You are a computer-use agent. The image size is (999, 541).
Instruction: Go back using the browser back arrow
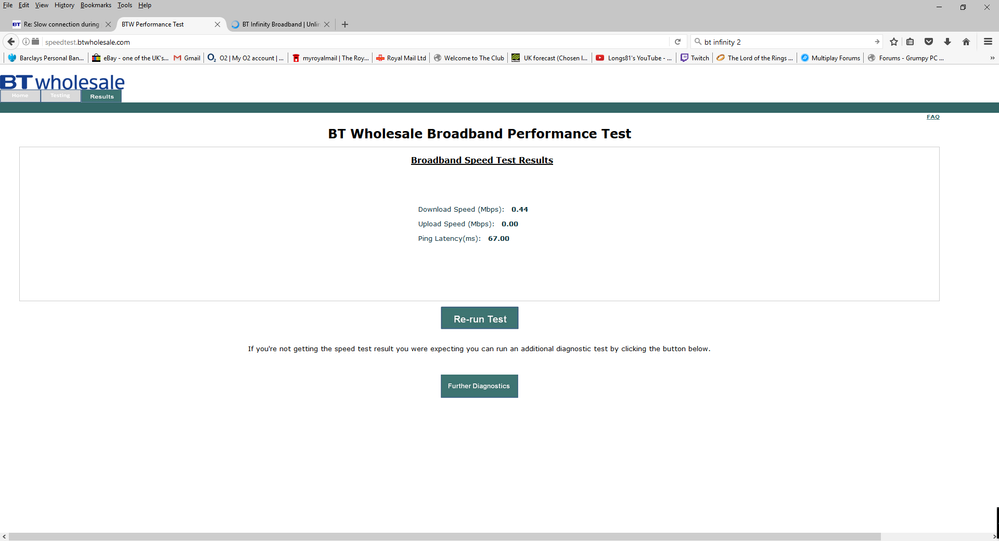pos(11,42)
